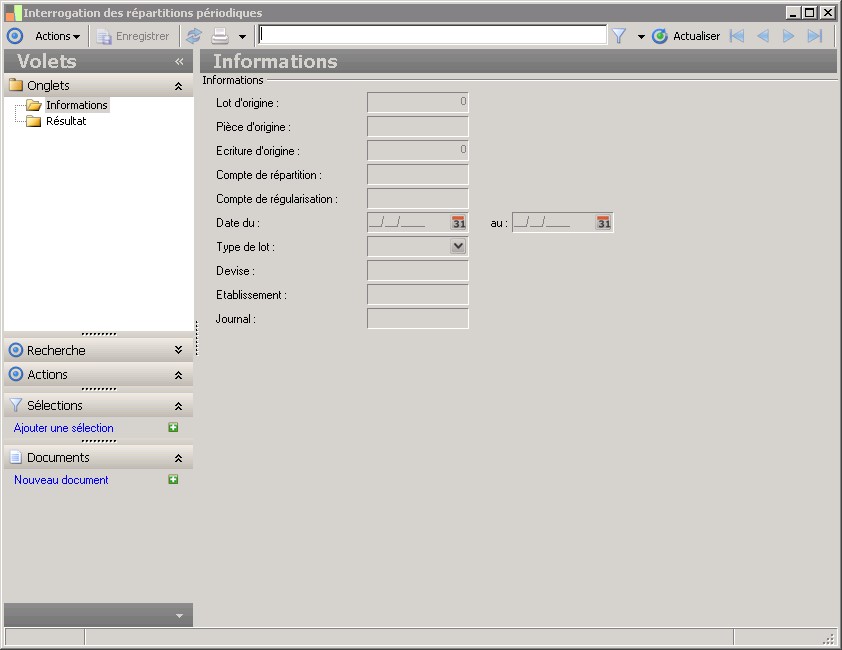842x650 pixels.
Task: Open the print options dropdown arrow
Action: [242, 37]
